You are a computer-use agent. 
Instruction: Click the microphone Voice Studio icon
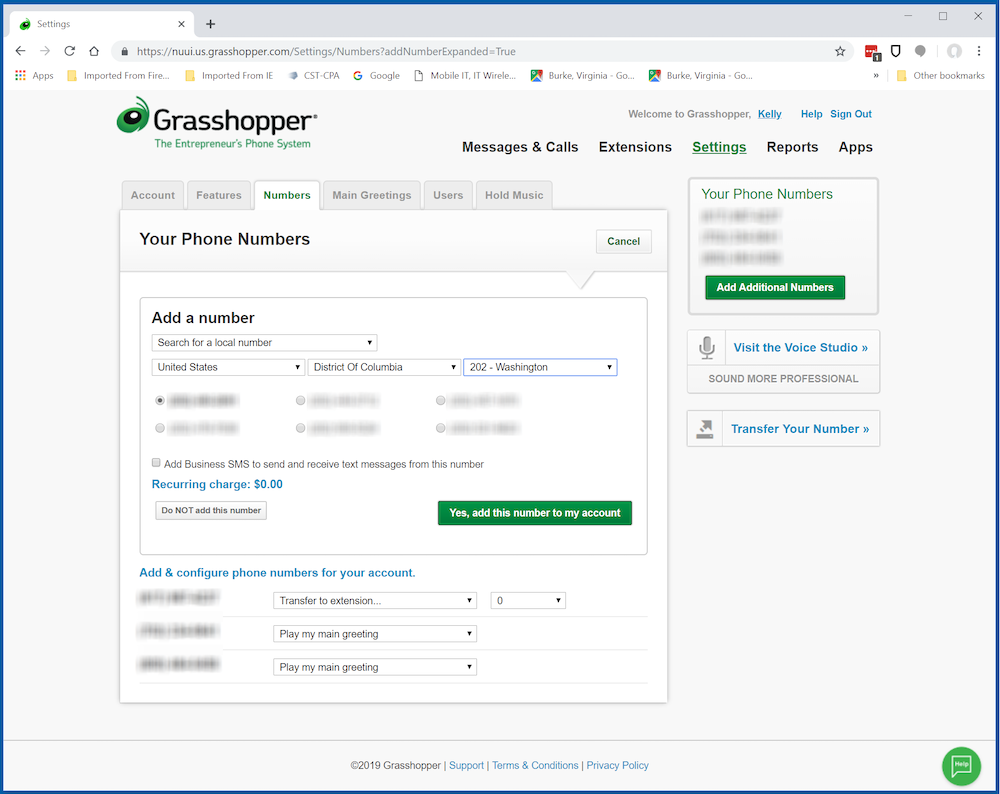[706, 348]
